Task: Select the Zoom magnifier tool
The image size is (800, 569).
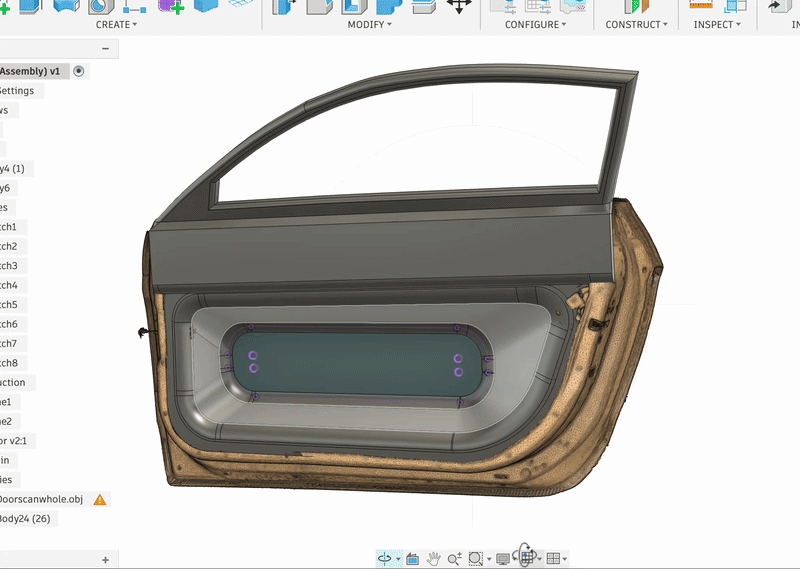Action: pos(454,559)
